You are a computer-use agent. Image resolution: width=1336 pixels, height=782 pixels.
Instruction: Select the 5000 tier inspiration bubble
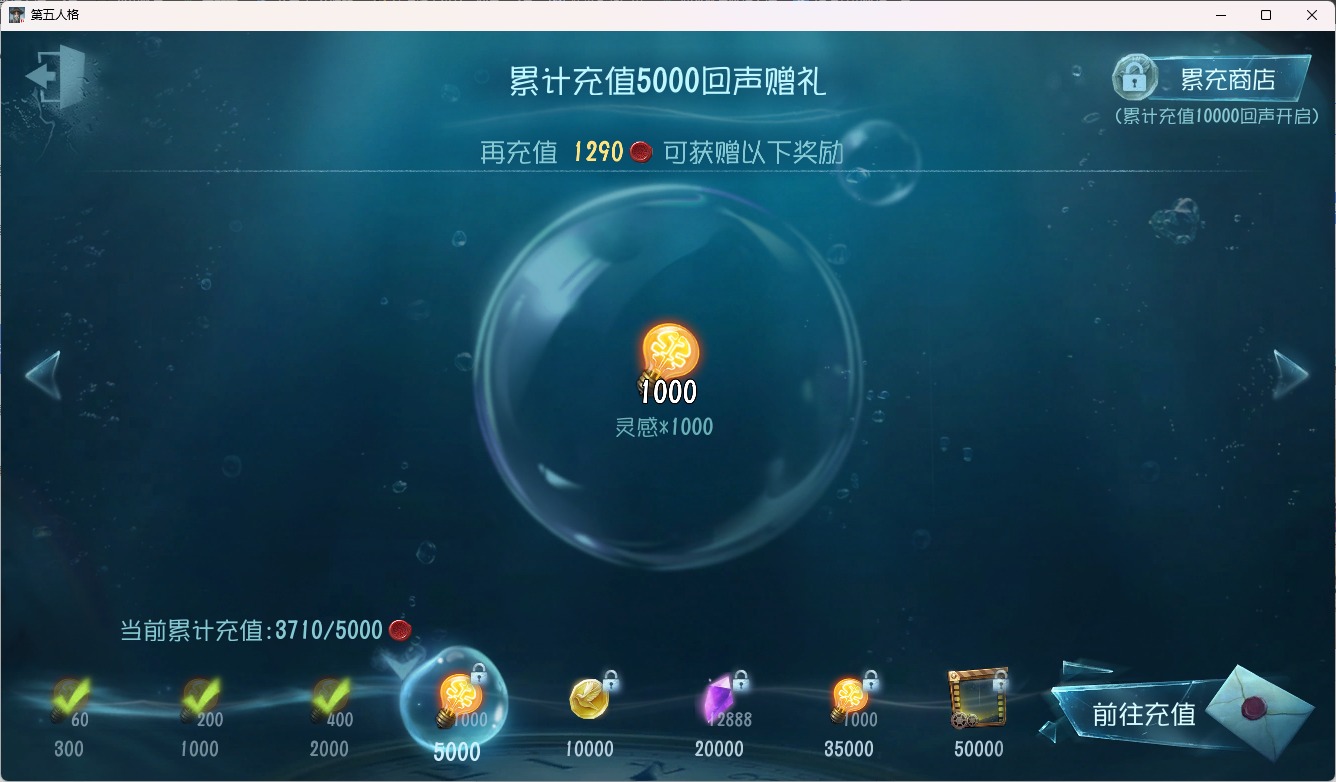pyautogui.click(x=456, y=699)
